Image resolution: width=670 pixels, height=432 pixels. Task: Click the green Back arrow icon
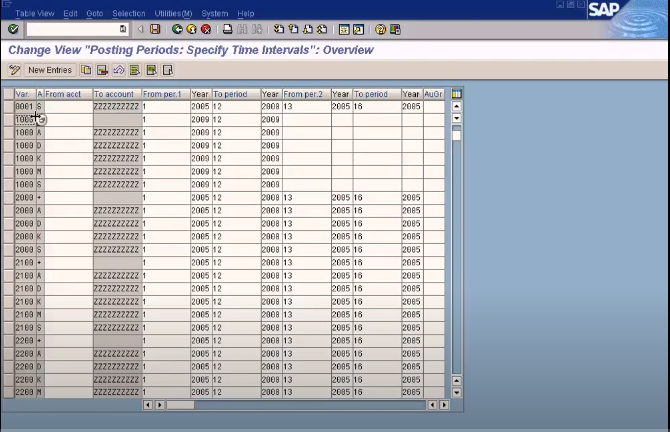click(177, 29)
